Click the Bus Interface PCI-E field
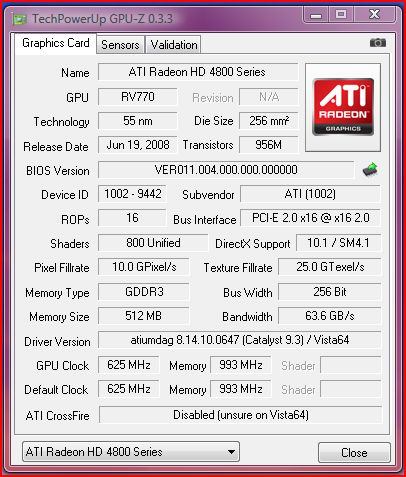Image resolution: width=406 pixels, height=477 pixels. [x=310, y=218]
